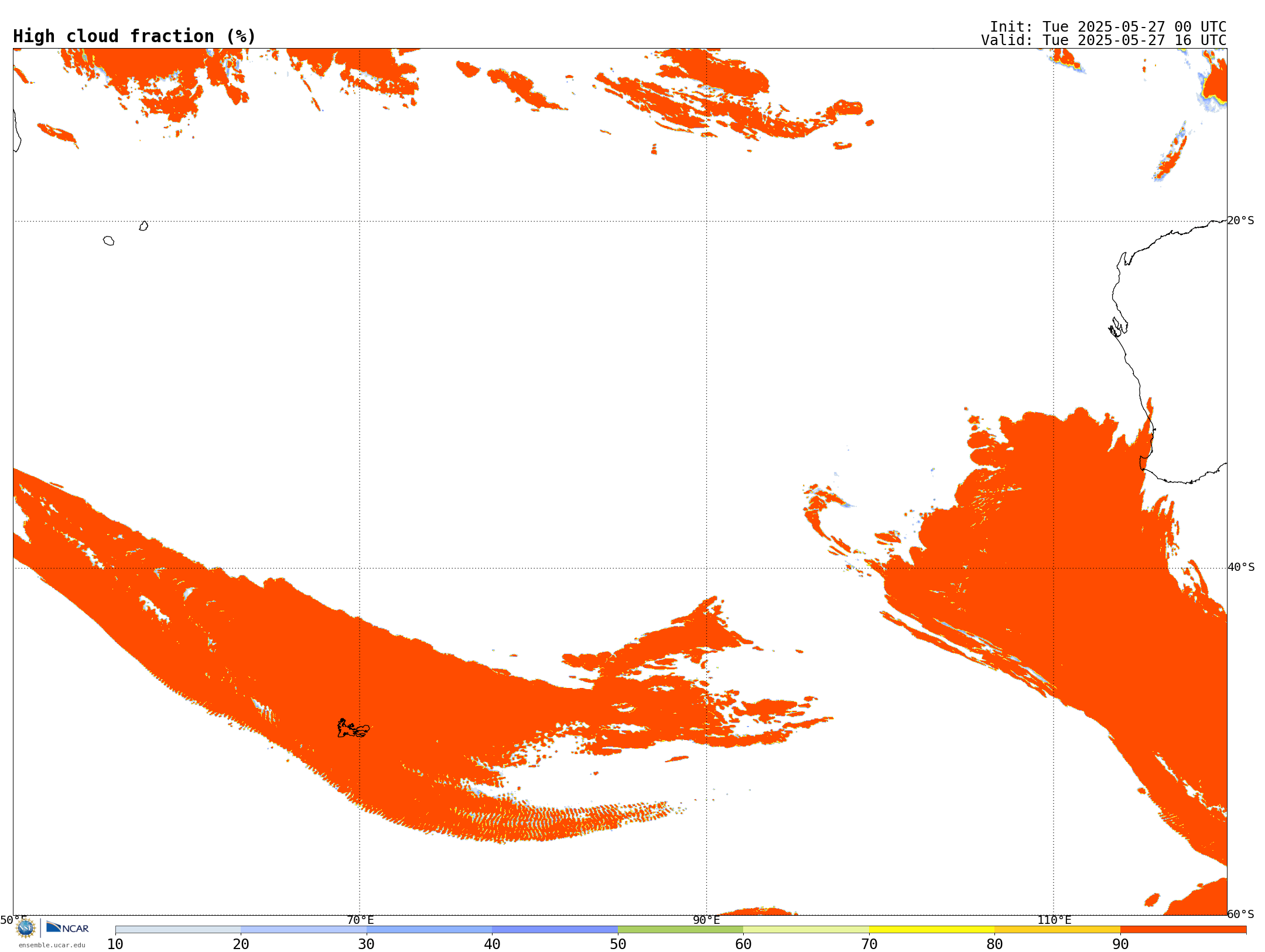Click the NSF logo icon
The image size is (1265, 952).
(x=26, y=928)
